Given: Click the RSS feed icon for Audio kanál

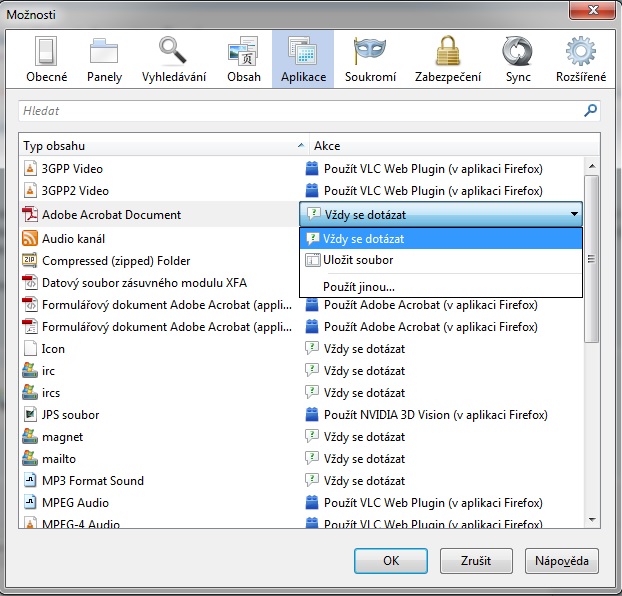Looking at the screenshot, I should point(30,238).
